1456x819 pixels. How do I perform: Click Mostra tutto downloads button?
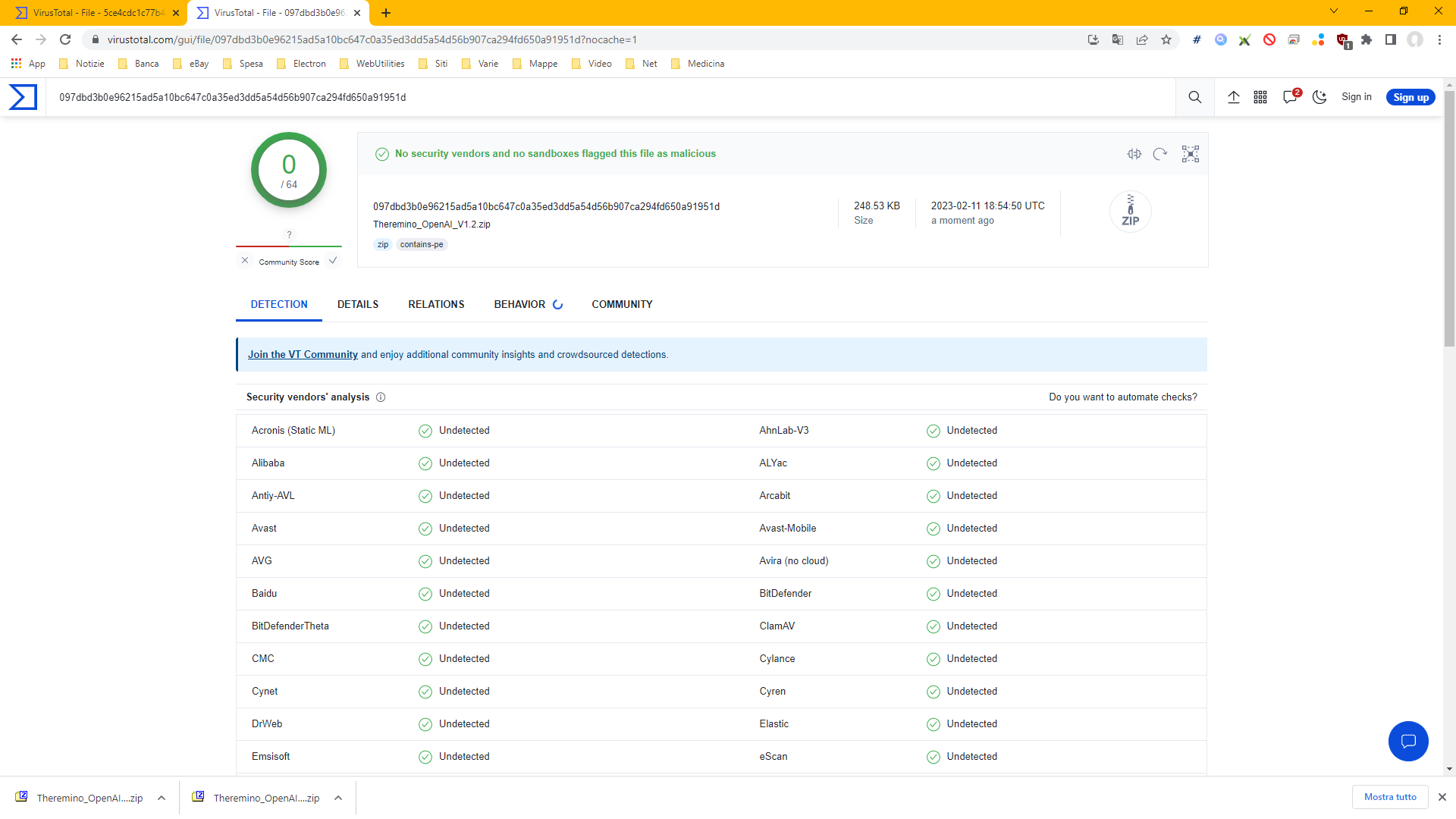(1390, 797)
